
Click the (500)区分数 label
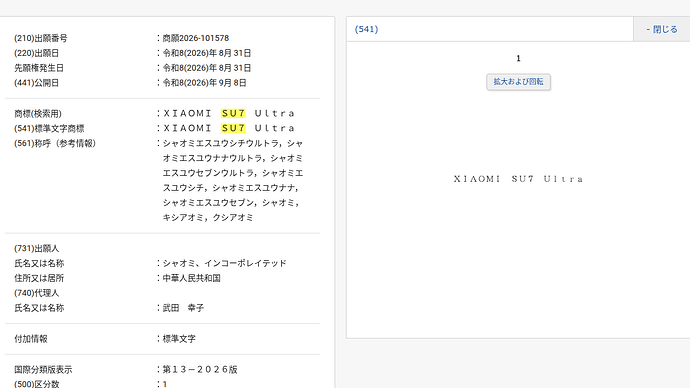[x=37, y=384]
